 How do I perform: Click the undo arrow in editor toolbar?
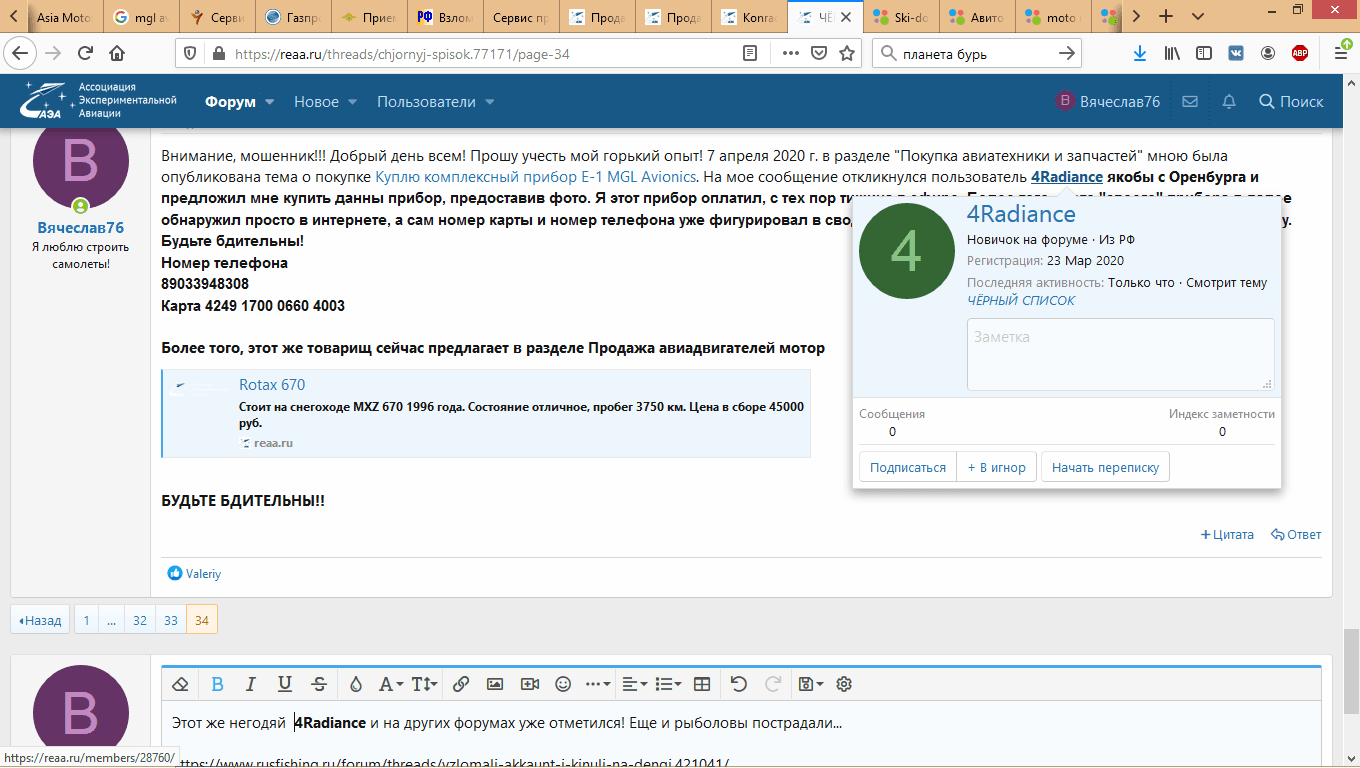tap(738, 684)
